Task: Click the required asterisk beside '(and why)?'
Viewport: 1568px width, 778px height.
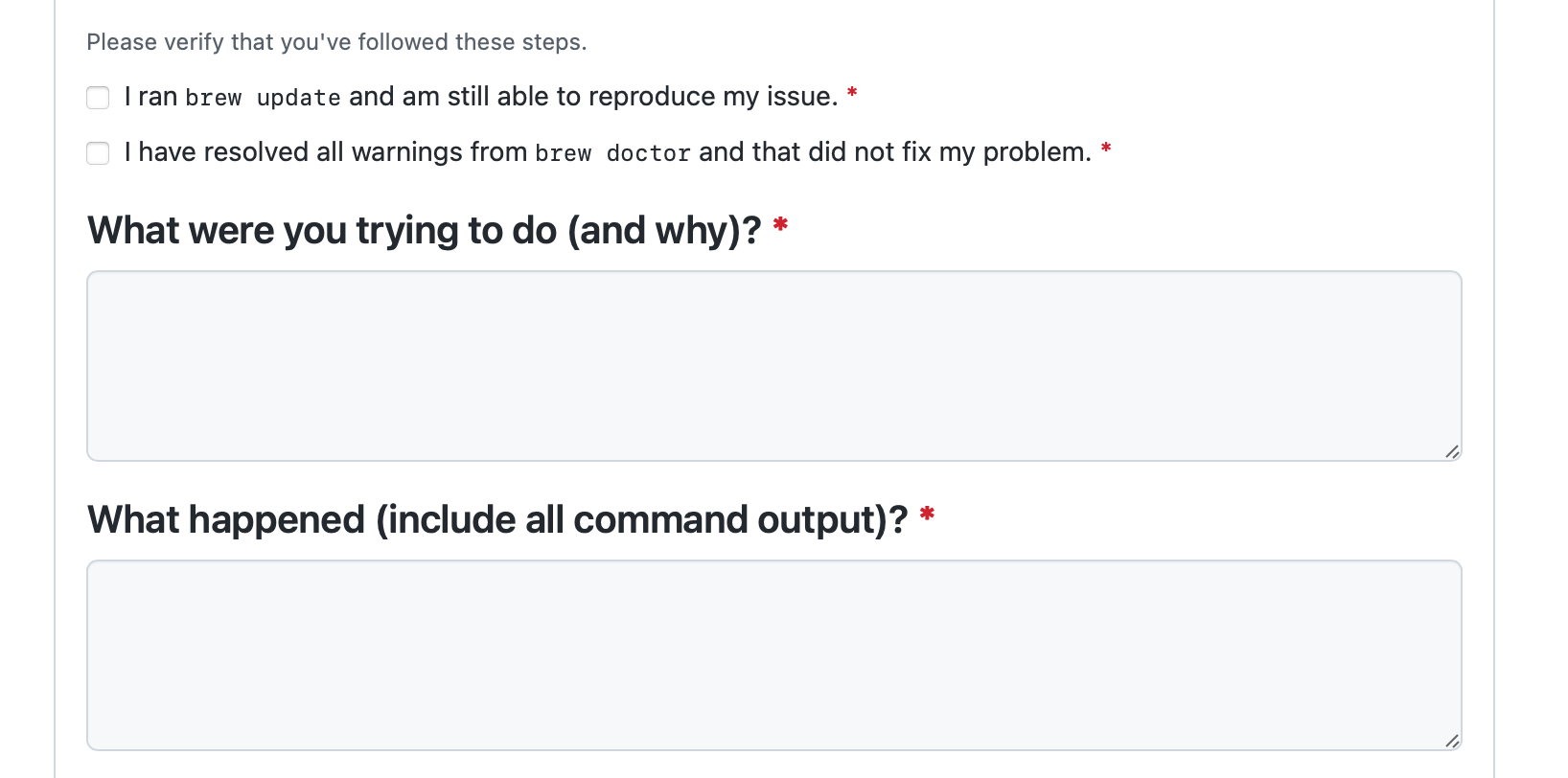Action: [x=780, y=225]
